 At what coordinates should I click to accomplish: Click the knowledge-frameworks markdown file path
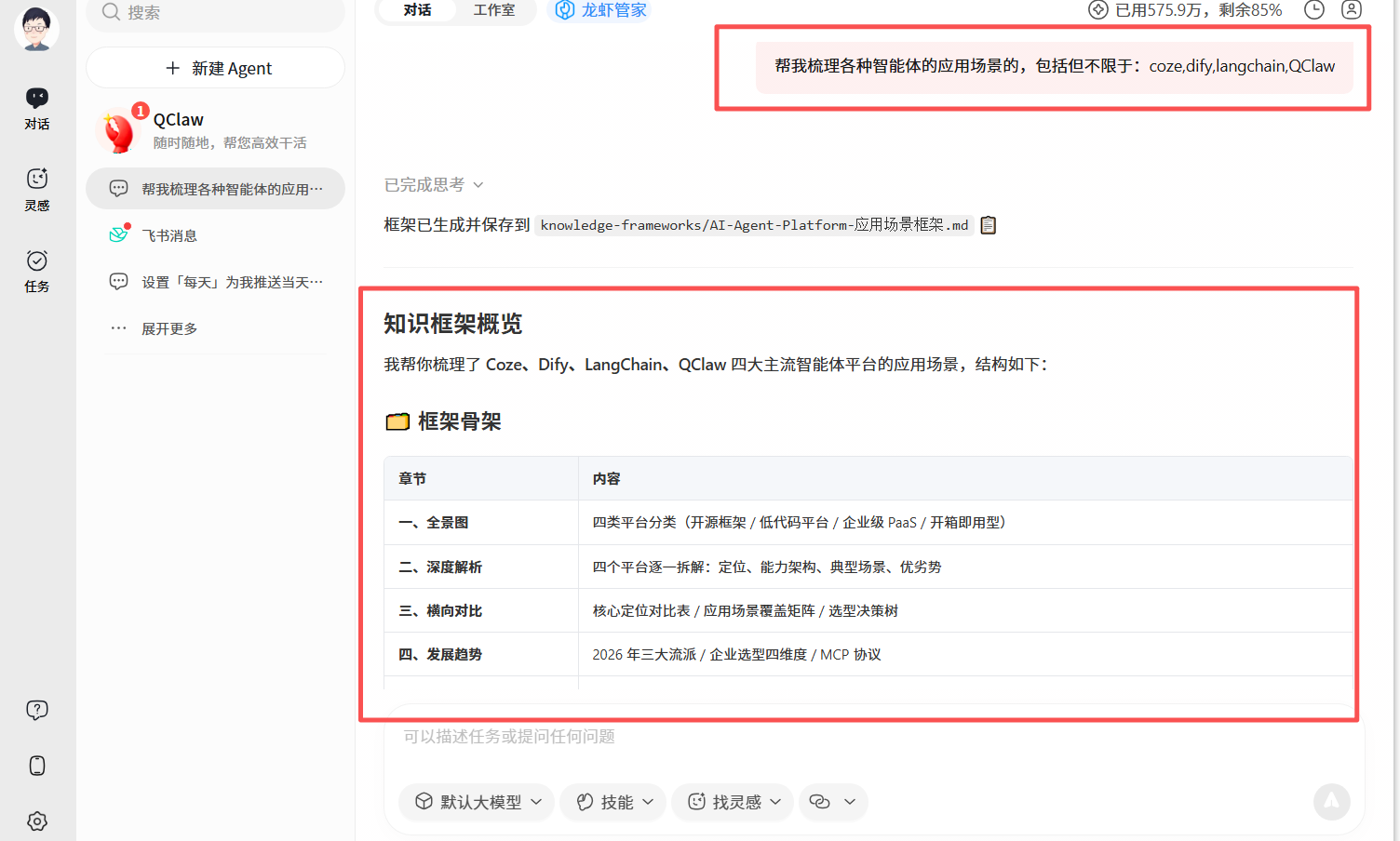click(754, 225)
